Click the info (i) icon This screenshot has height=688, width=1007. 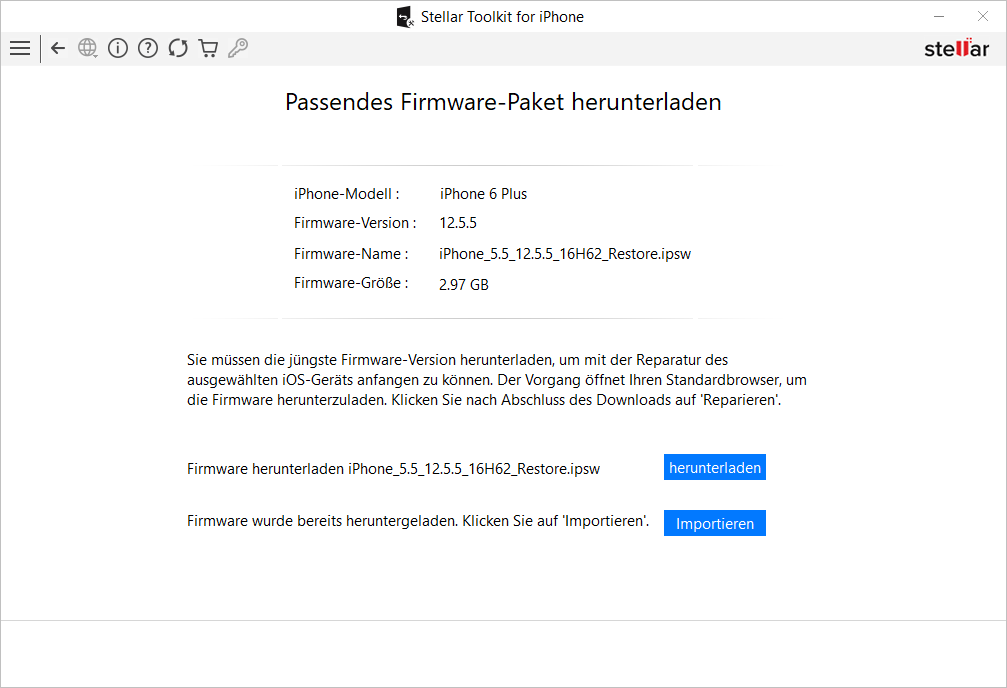point(118,48)
